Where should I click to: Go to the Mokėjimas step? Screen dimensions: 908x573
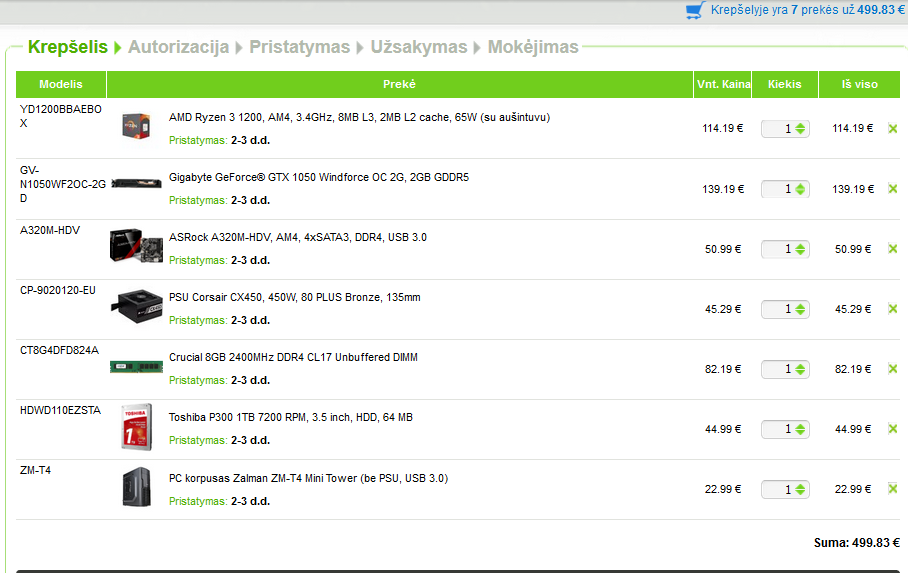click(x=533, y=47)
